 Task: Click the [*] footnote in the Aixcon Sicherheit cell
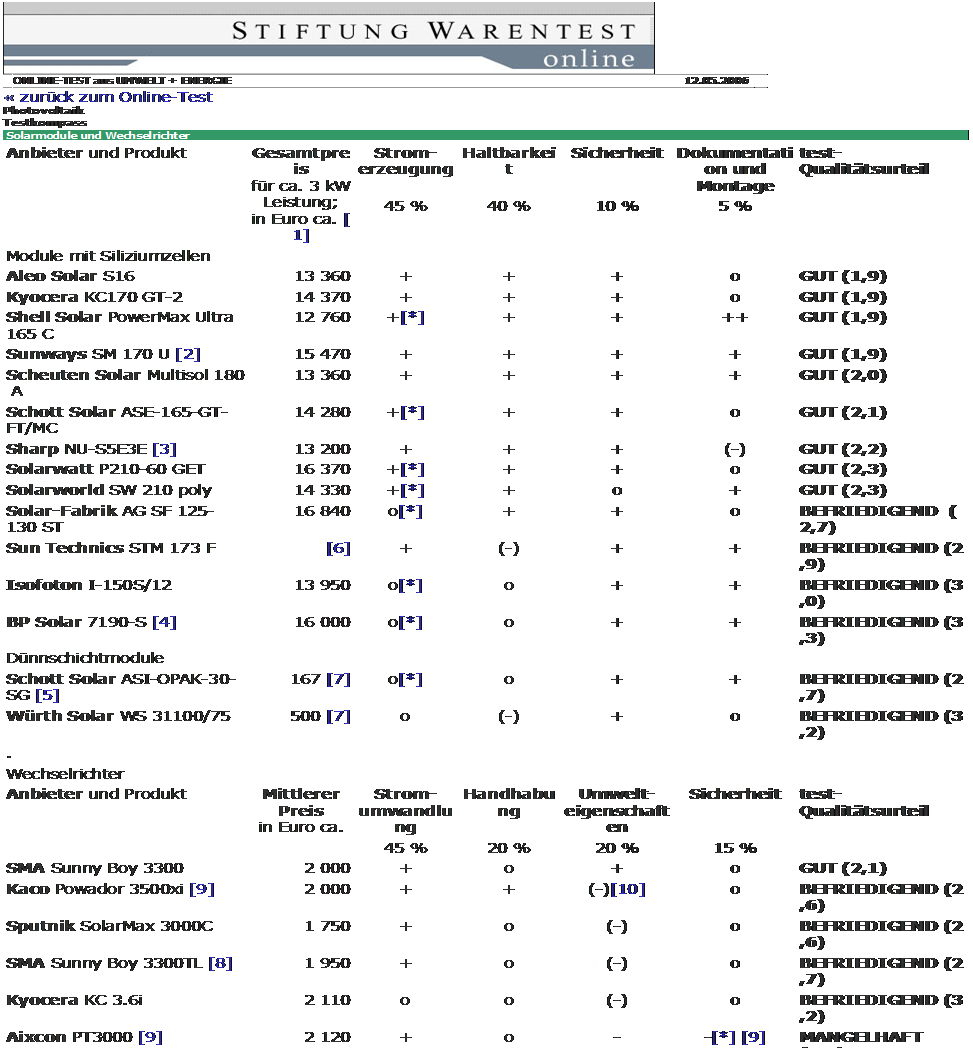[x=724, y=1037]
